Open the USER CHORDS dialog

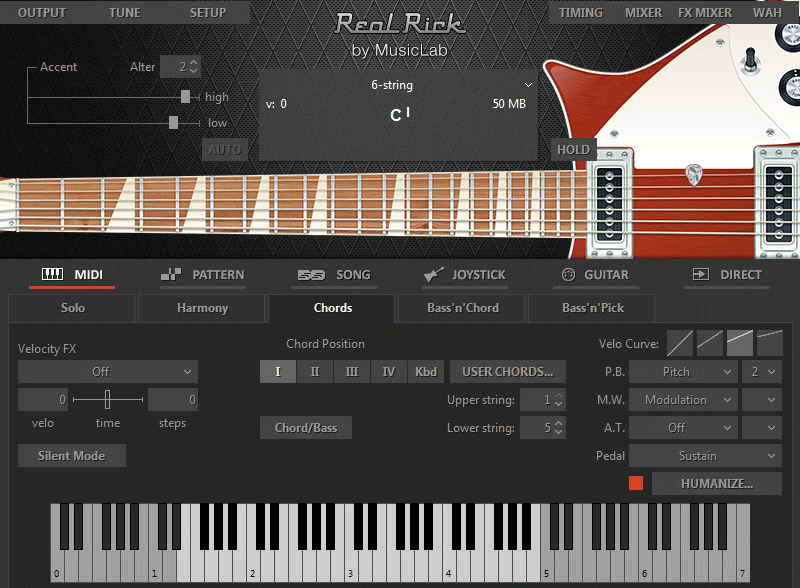click(x=508, y=372)
